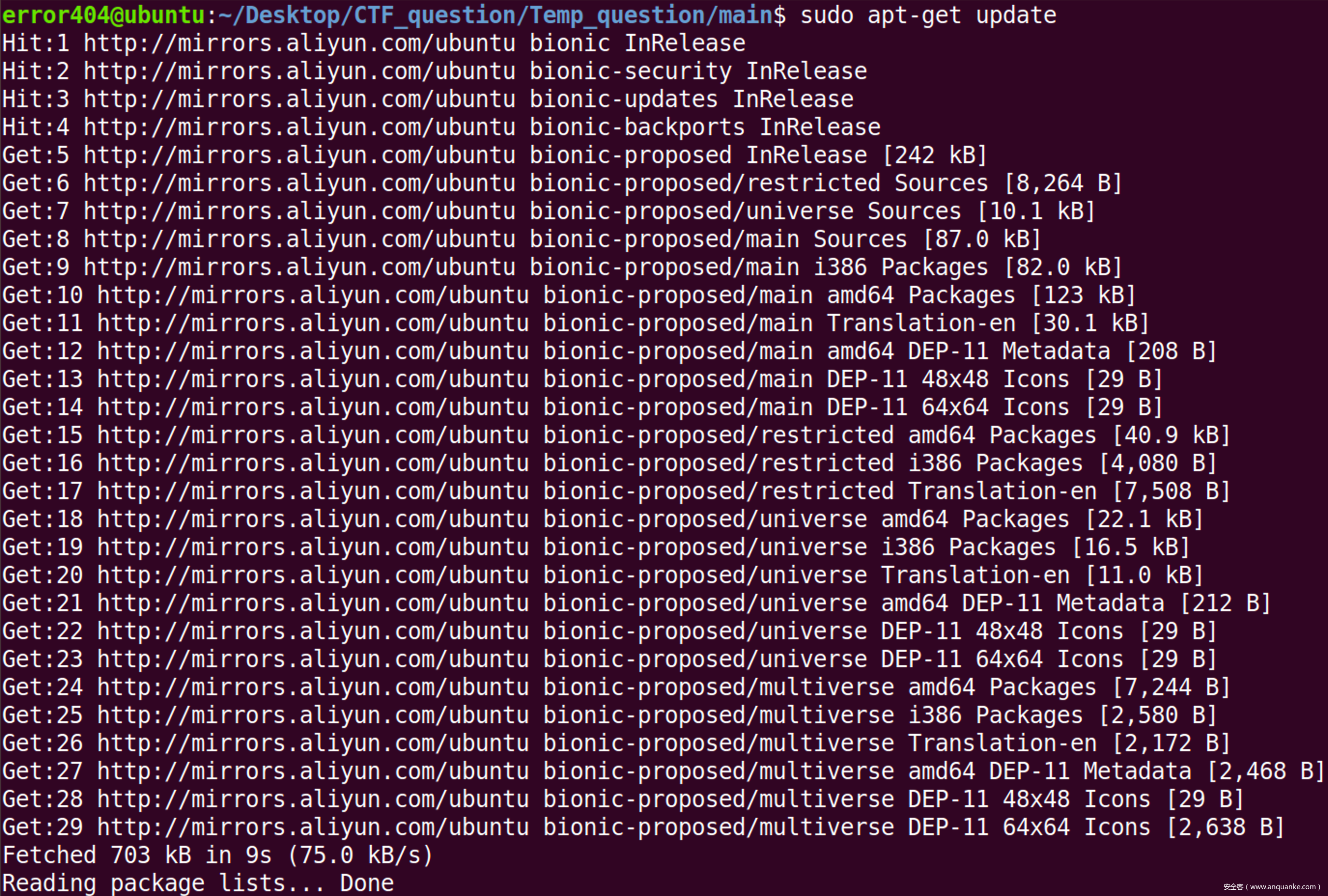
Task: Open the Get:24 multiverse amd64 Packages URL
Action: click(x=312, y=687)
